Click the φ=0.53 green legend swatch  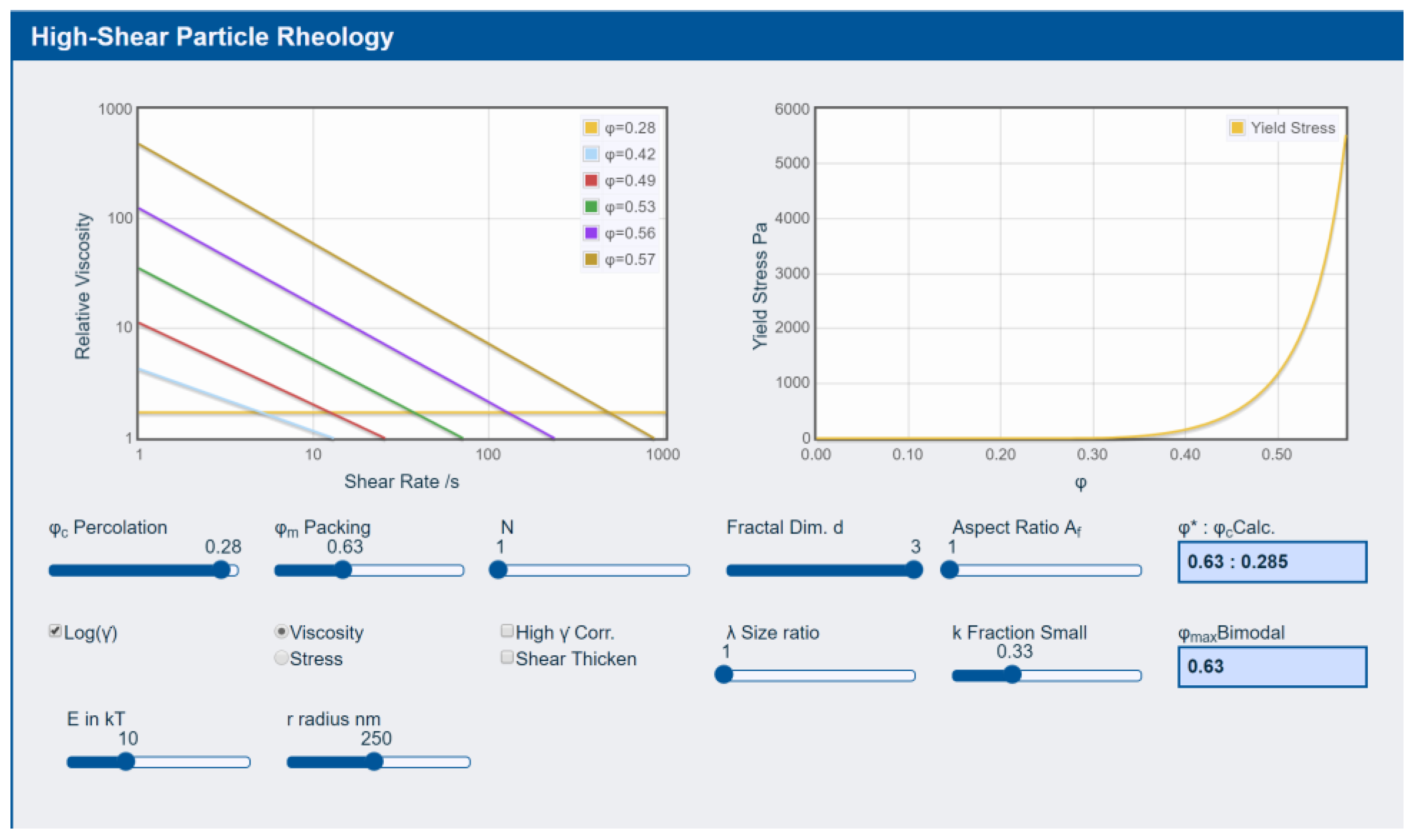pos(591,206)
